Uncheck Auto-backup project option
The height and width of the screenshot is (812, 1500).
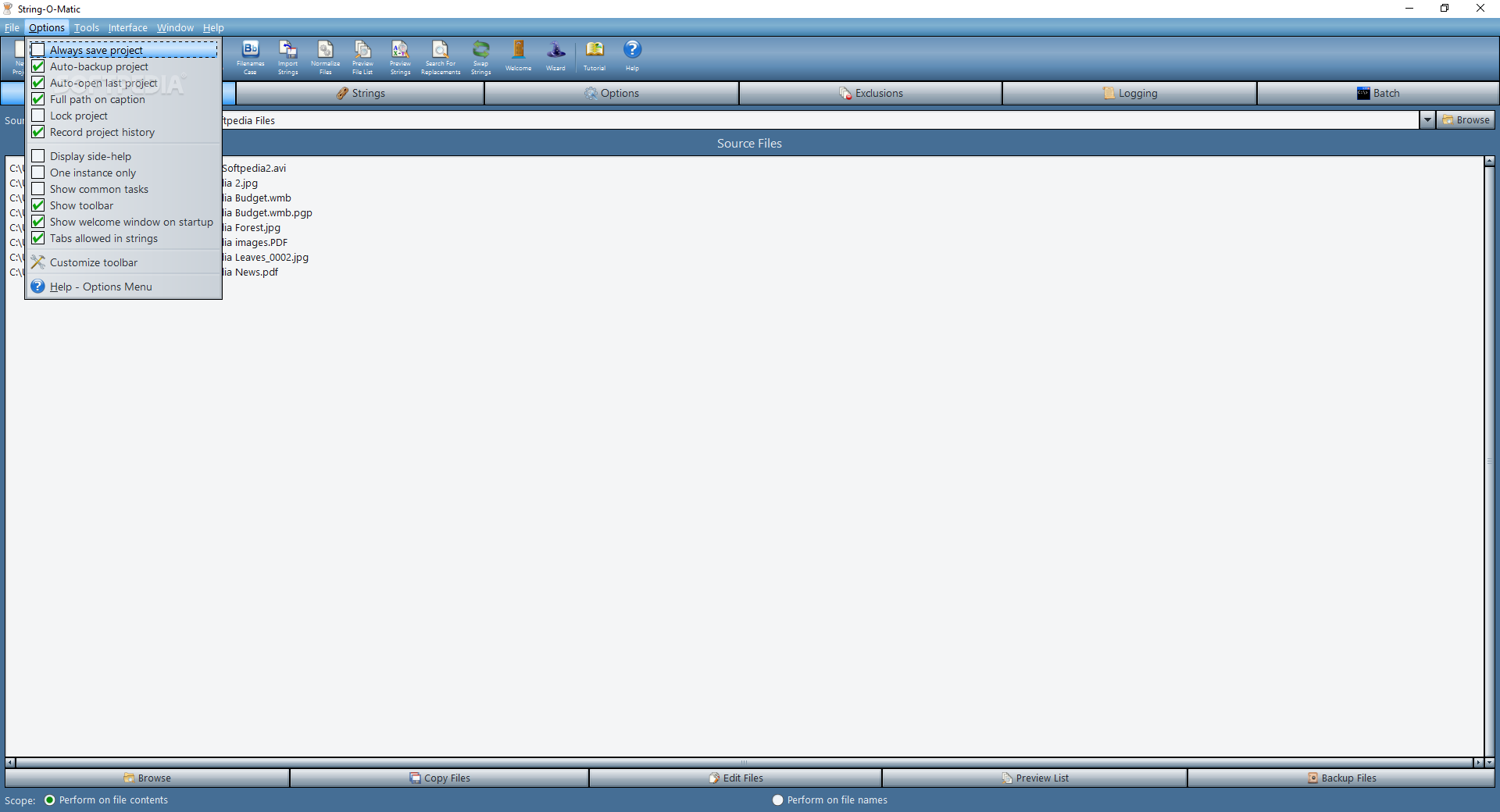point(38,66)
